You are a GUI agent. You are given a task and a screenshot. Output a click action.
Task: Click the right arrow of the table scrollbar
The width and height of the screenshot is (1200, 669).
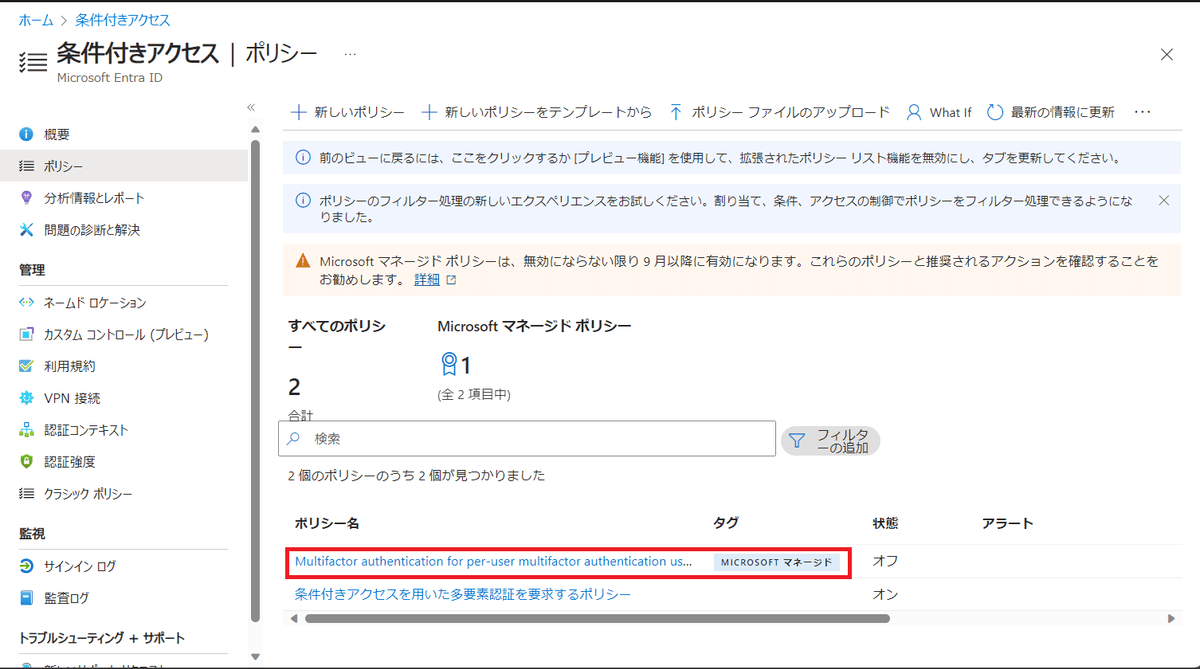tap(1172, 619)
